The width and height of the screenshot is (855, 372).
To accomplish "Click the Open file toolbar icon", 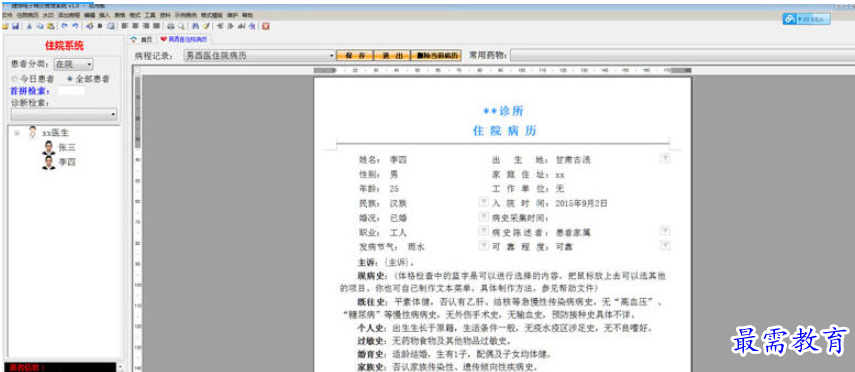I will point(5,26).
